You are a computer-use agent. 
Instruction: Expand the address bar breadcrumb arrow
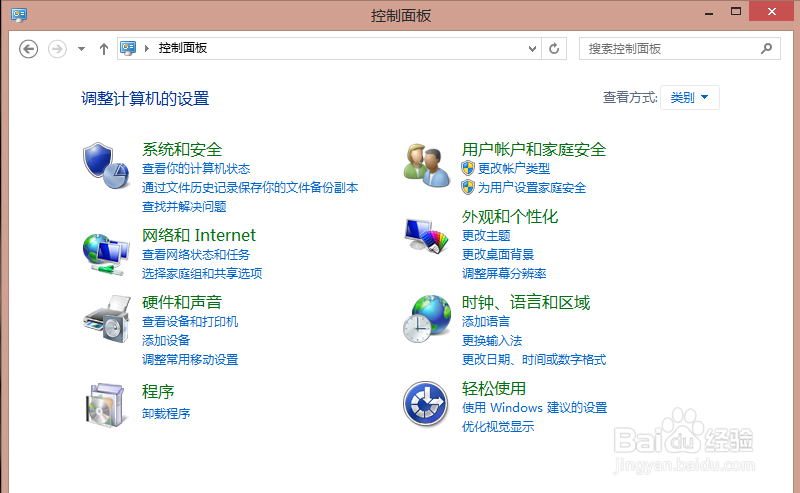point(147,48)
